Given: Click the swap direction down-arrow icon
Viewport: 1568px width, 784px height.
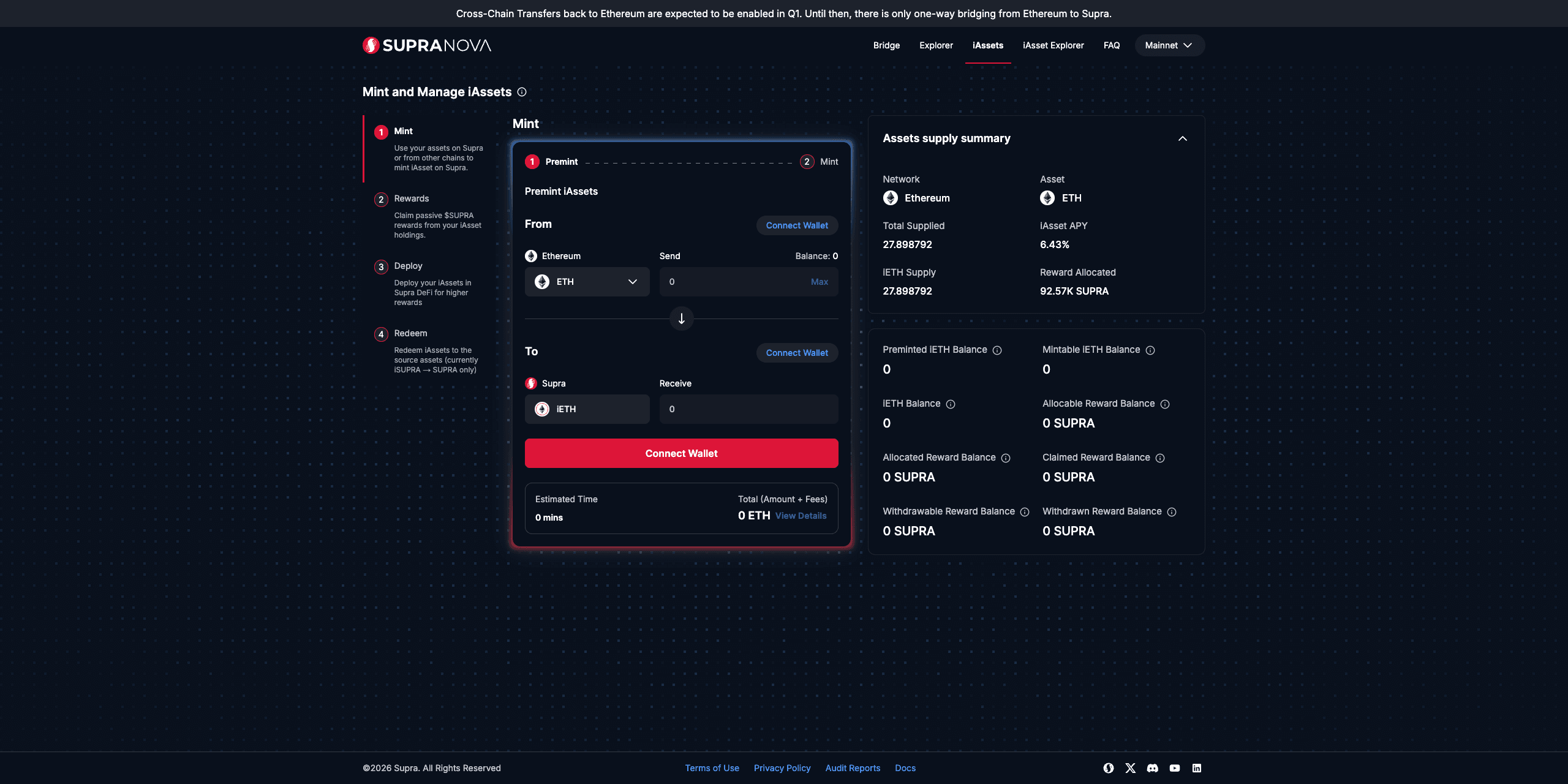Looking at the screenshot, I should [681, 318].
